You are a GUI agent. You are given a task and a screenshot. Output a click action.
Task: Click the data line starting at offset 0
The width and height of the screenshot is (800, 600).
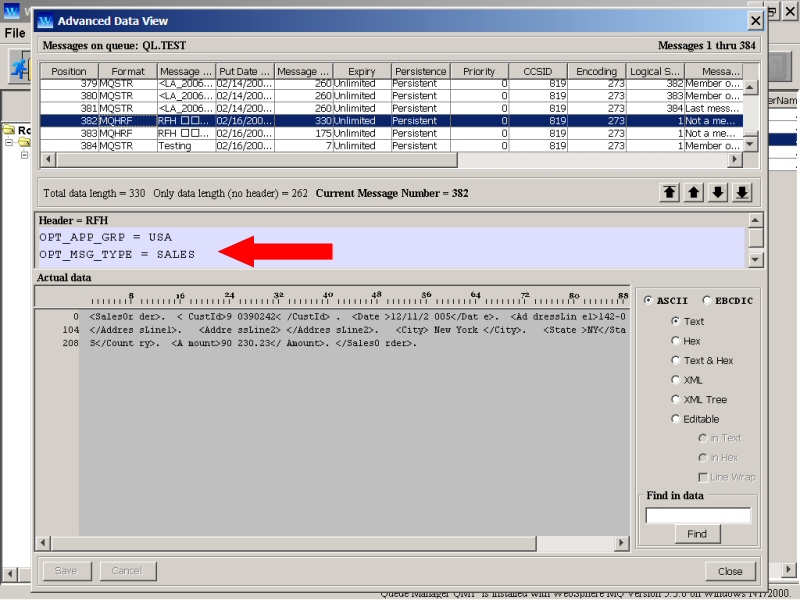[357, 316]
